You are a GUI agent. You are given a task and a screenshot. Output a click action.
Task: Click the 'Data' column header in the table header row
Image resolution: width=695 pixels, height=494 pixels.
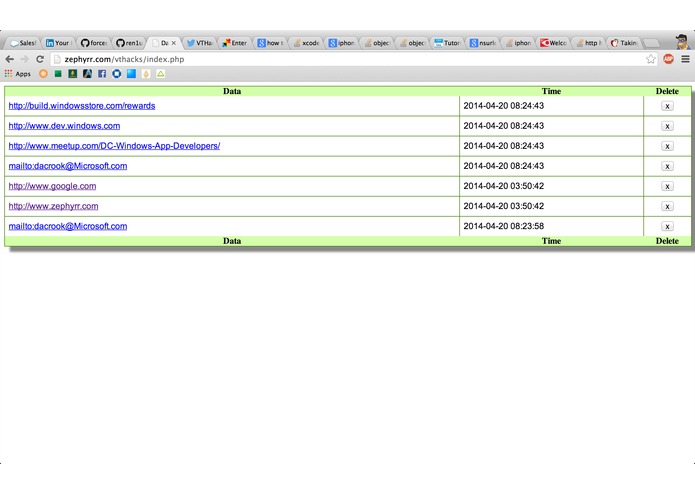tap(232, 91)
